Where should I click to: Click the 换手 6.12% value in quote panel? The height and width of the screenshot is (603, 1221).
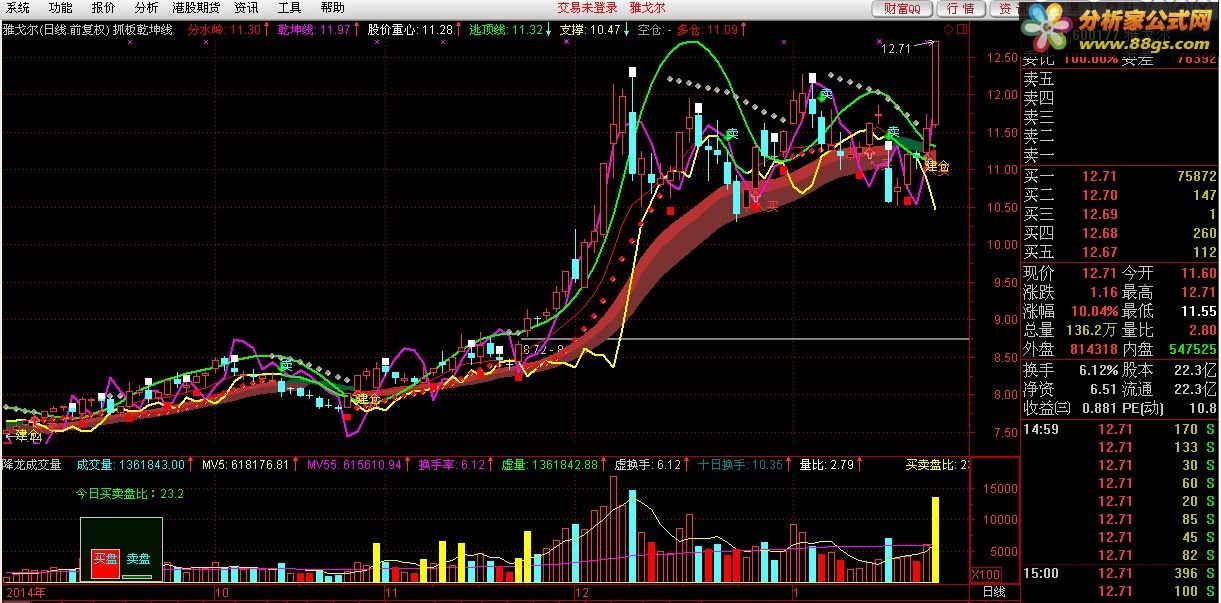1096,370
